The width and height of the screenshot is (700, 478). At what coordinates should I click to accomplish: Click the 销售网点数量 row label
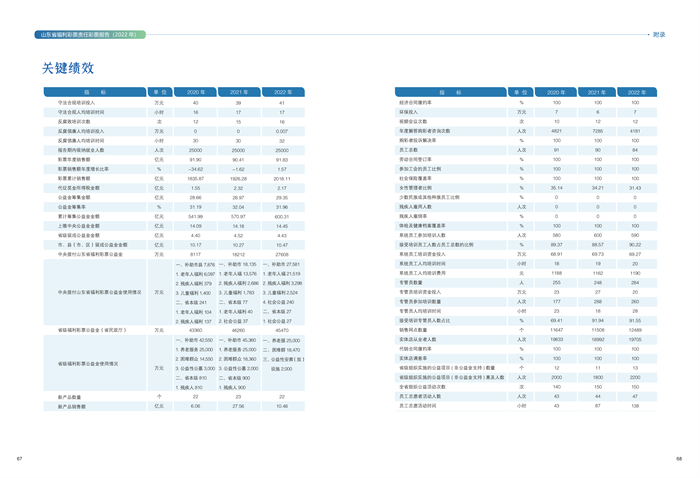(x=413, y=329)
